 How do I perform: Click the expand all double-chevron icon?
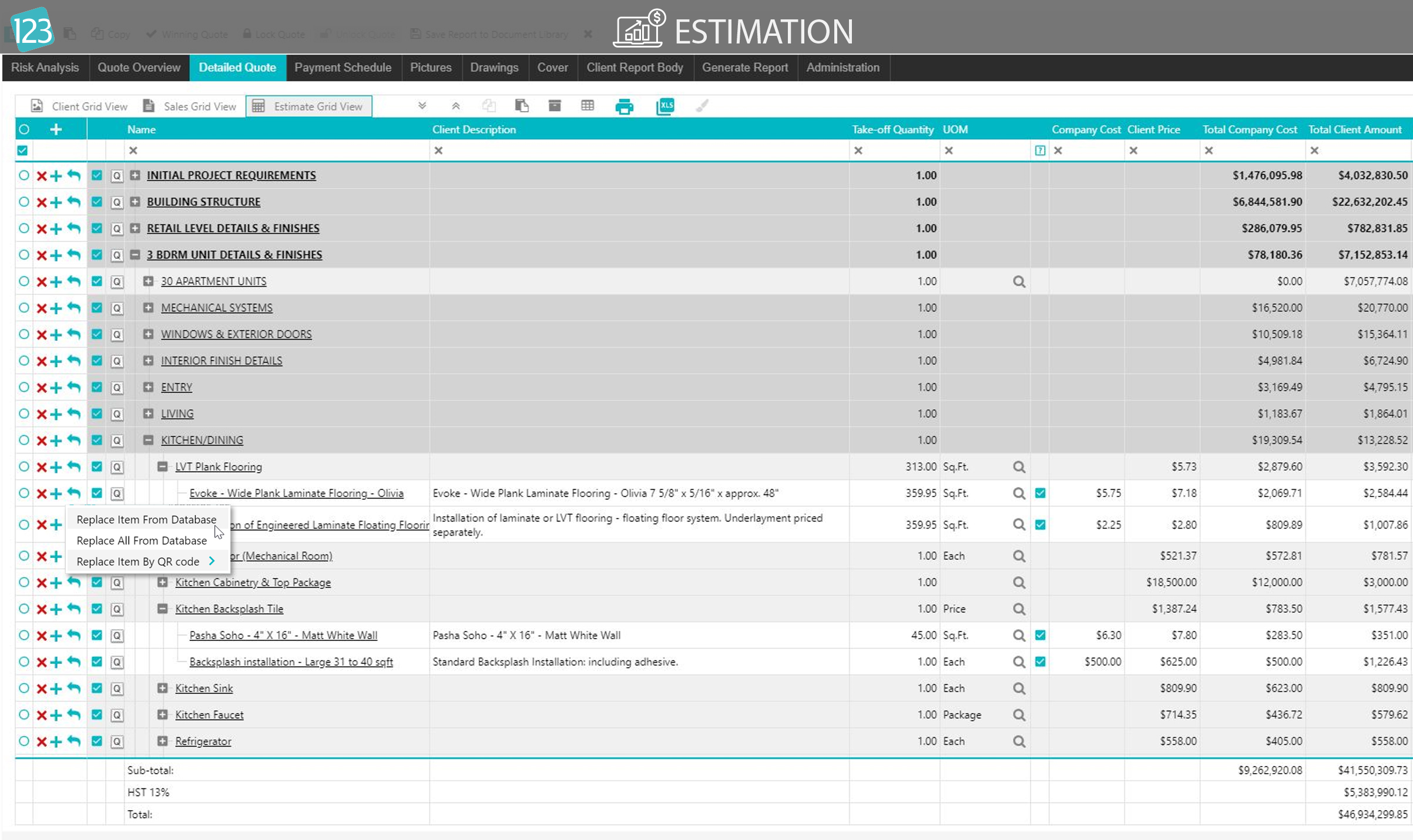pos(422,106)
